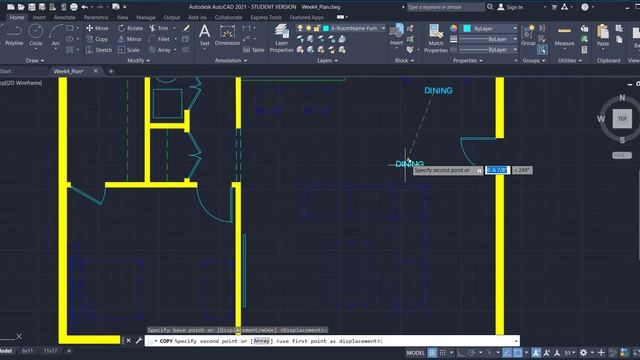This screenshot has height=360, width=640.
Task: Toggle 2D object snap in status bar
Action: coord(518,353)
